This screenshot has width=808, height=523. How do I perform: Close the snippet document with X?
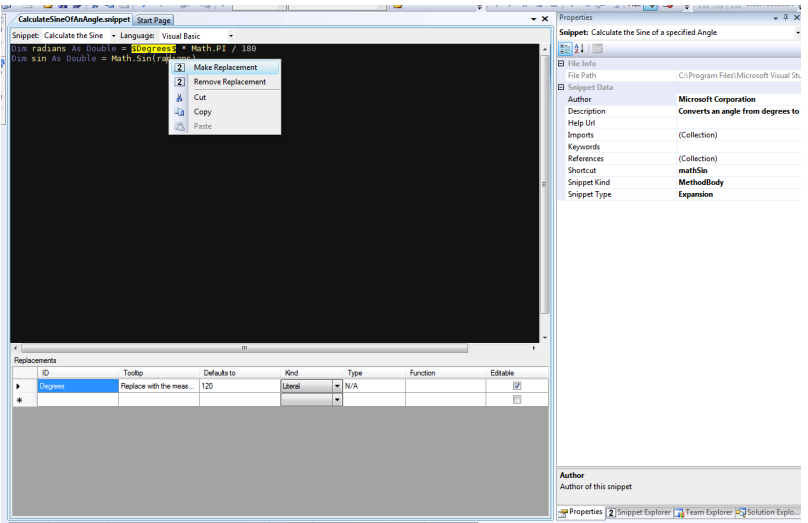point(545,19)
